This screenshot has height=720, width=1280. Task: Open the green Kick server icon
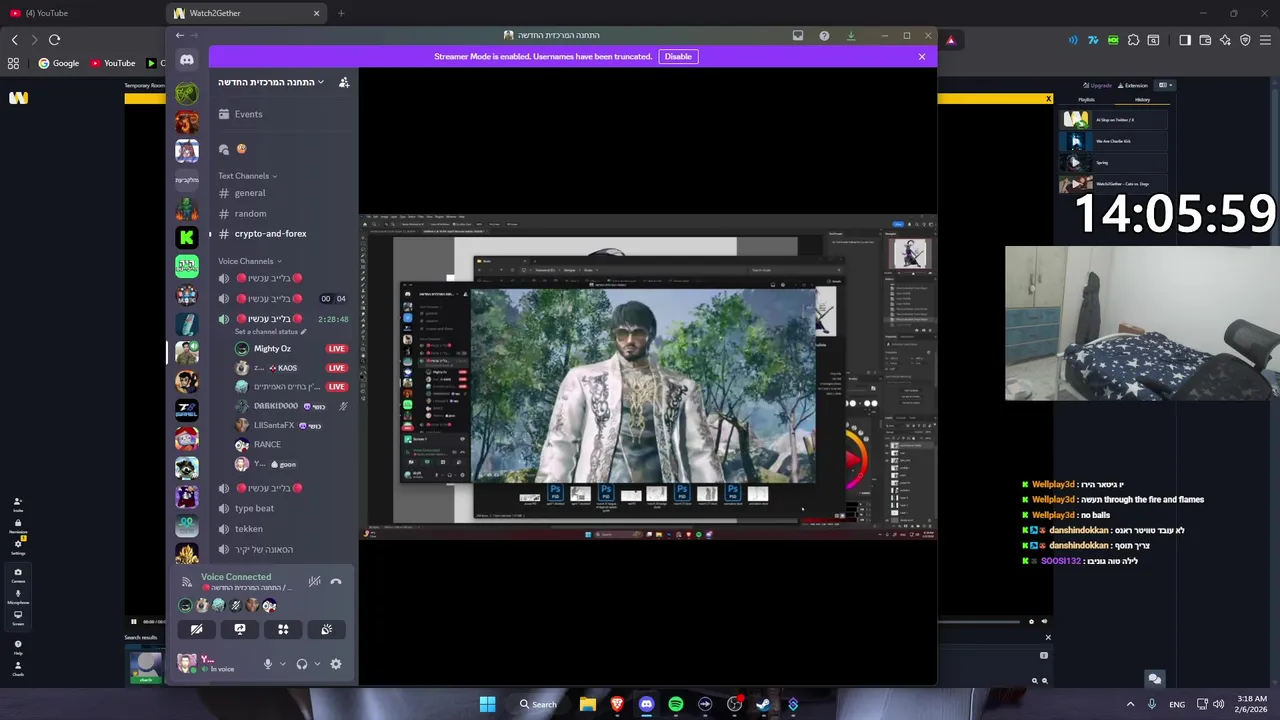(x=187, y=237)
